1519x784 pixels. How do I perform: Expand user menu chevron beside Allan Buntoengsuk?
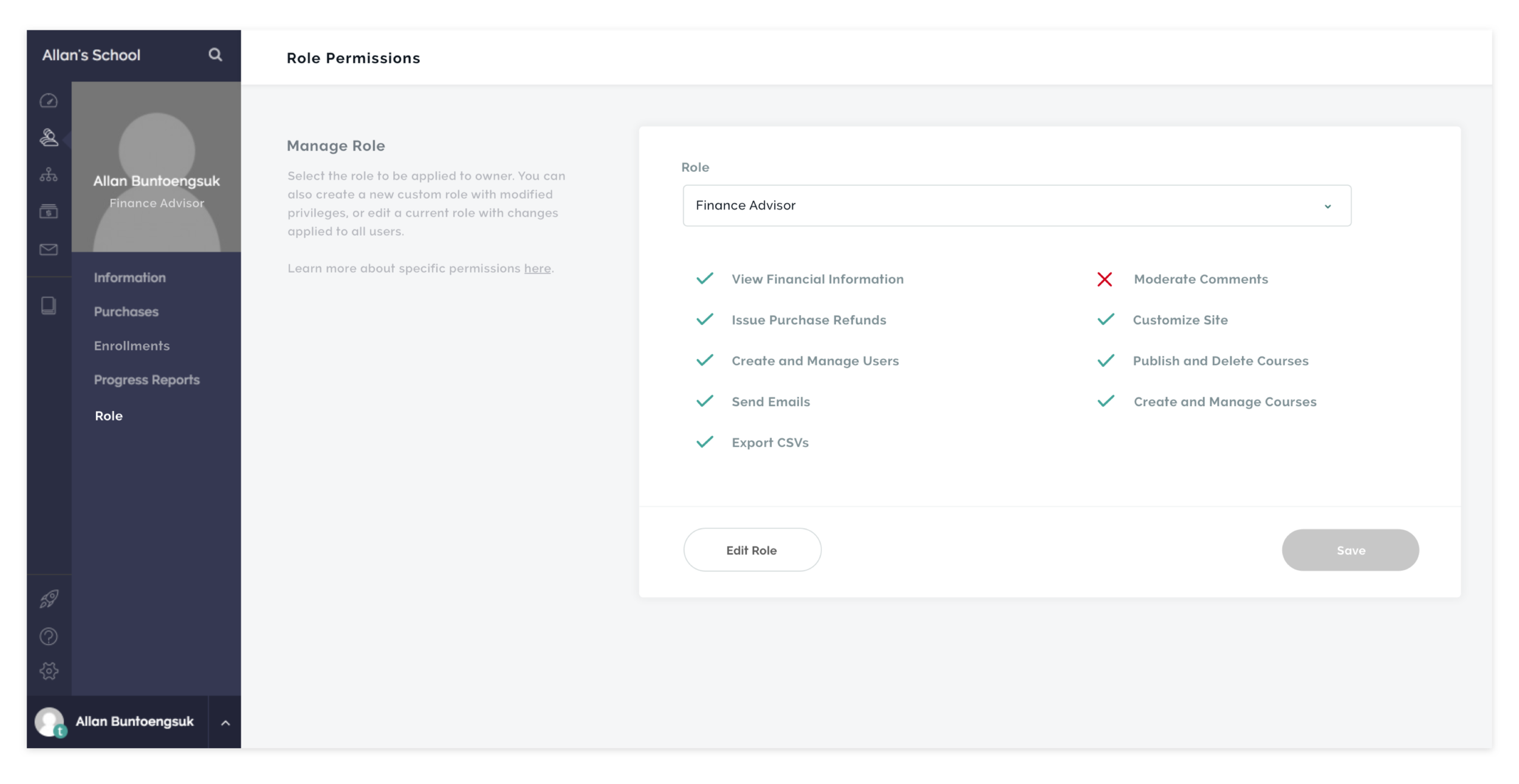tap(225, 723)
